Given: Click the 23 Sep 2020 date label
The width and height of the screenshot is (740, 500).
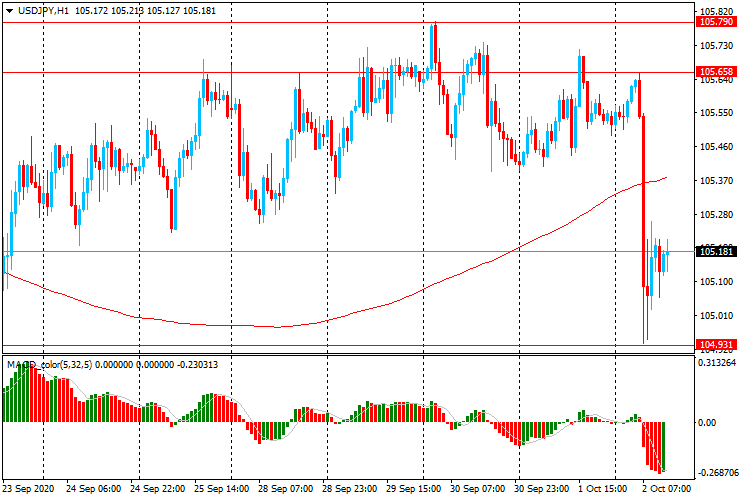Looking at the screenshot, I should 28,490.
